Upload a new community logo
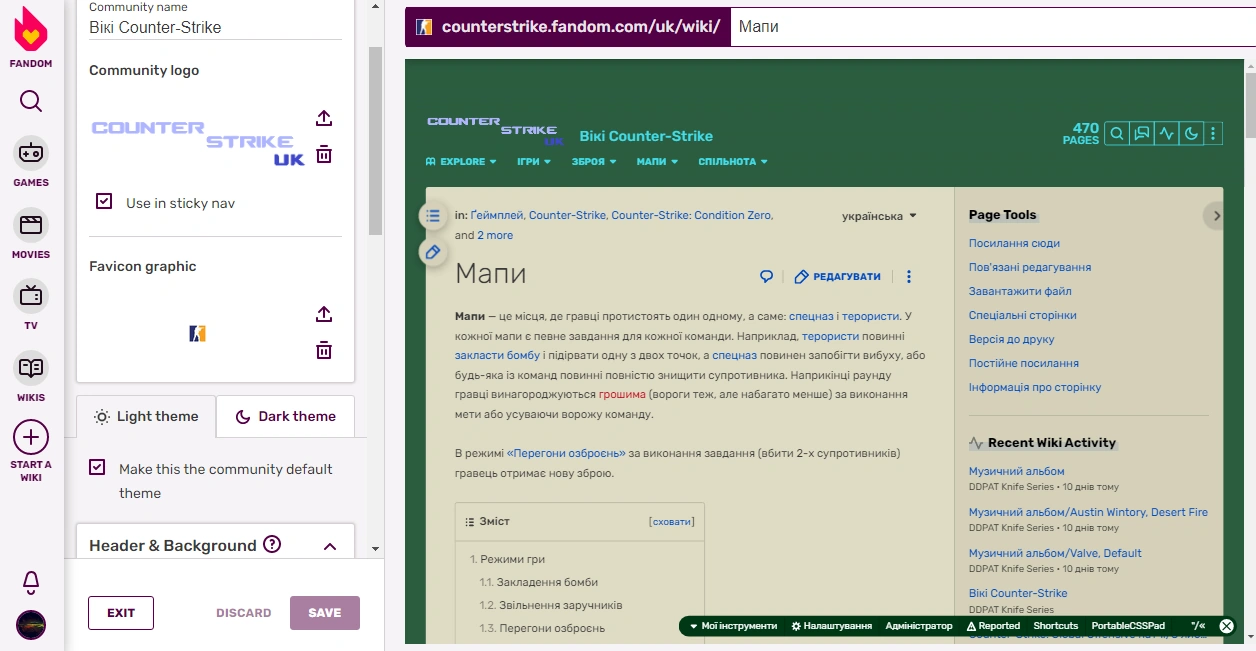Image resolution: width=1256 pixels, height=651 pixels. pos(324,118)
